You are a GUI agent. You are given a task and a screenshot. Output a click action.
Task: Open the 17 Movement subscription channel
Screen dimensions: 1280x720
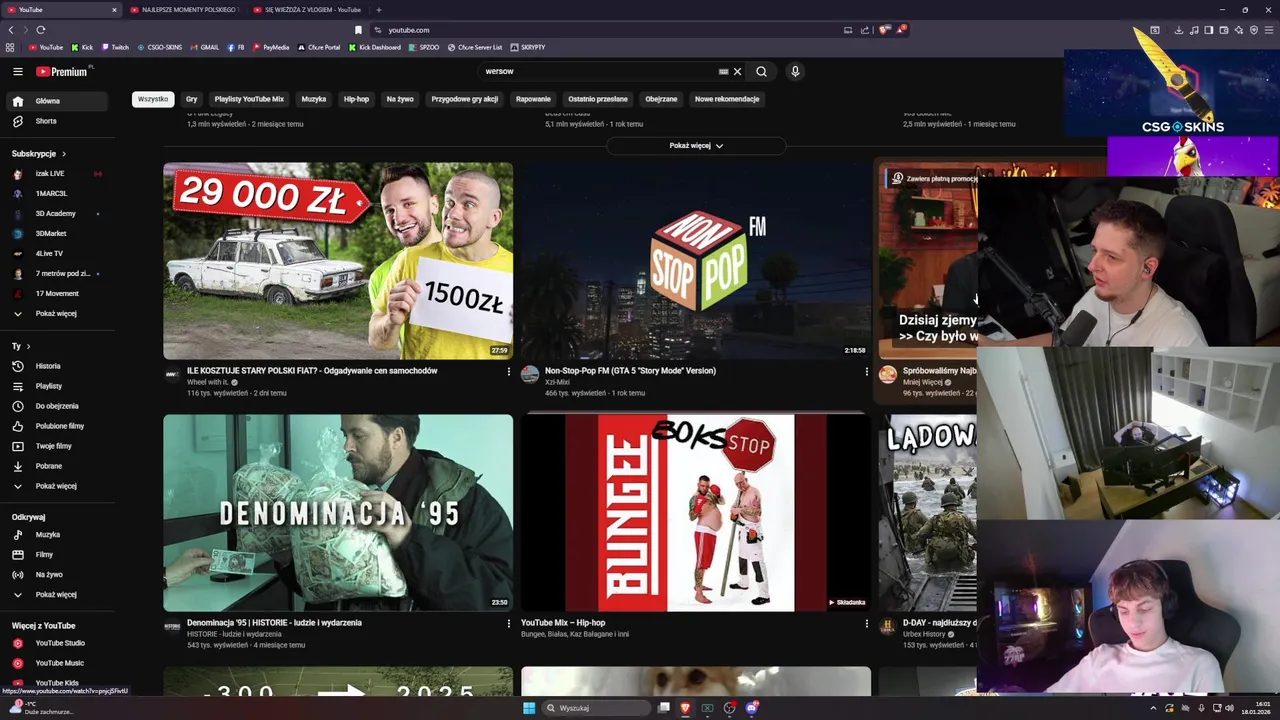(58, 293)
